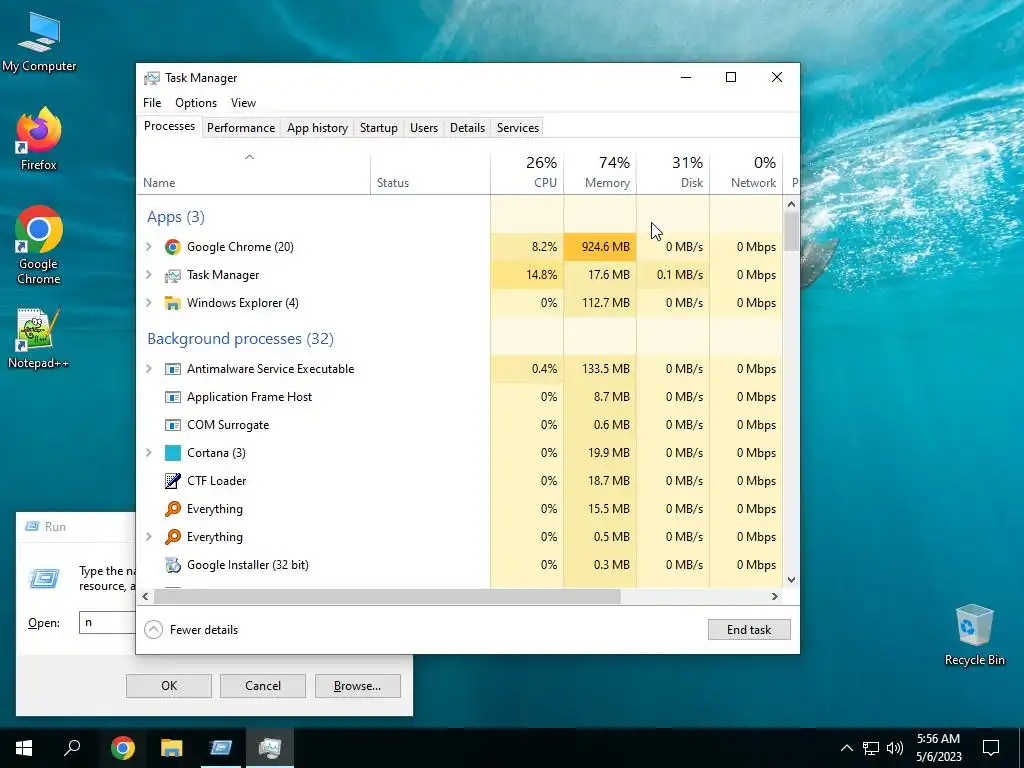Sort by the Status column header
The height and width of the screenshot is (768, 1024).
click(430, 173)
